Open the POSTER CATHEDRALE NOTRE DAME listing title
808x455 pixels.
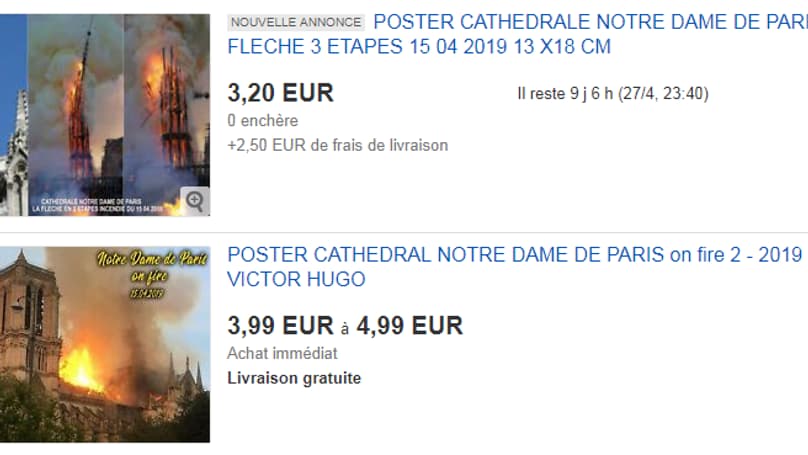[x=517, y=34]
